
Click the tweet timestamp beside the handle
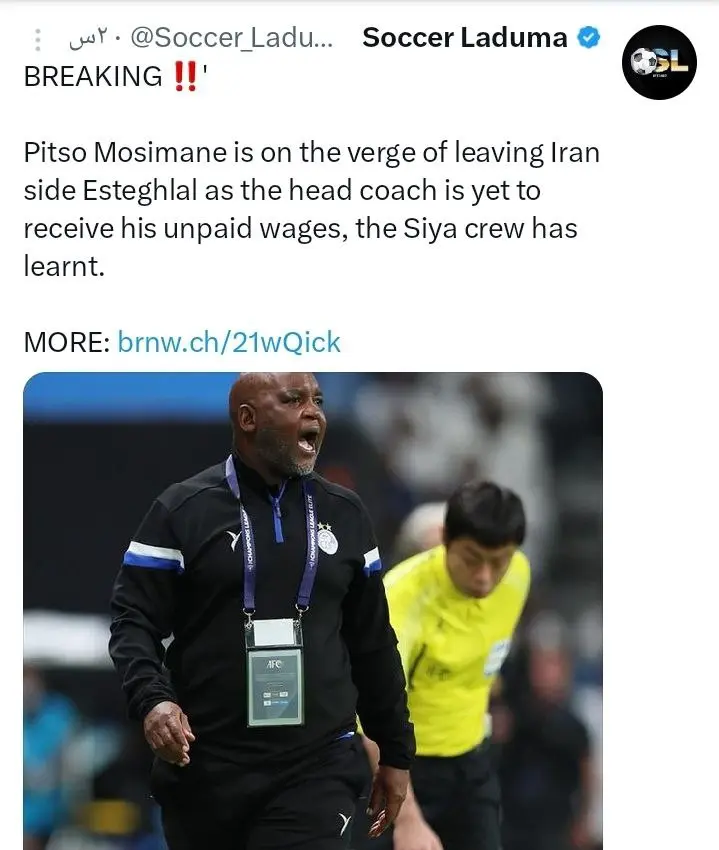pos(89,39)
